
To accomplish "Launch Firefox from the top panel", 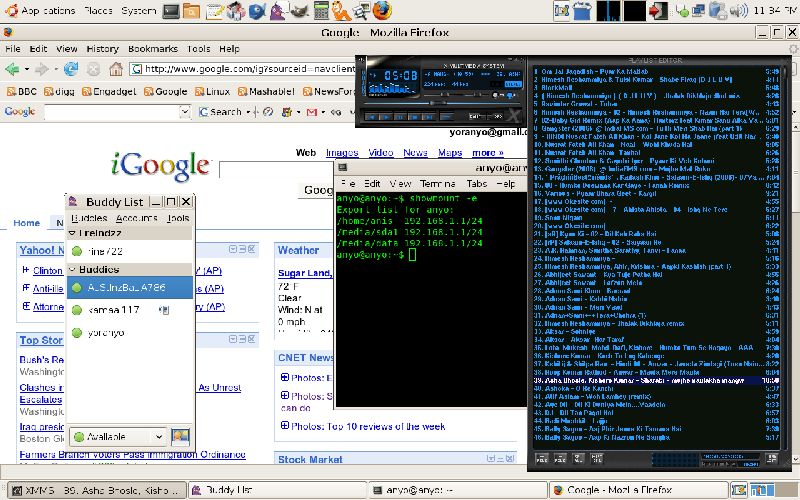I will tap(382, 10).
